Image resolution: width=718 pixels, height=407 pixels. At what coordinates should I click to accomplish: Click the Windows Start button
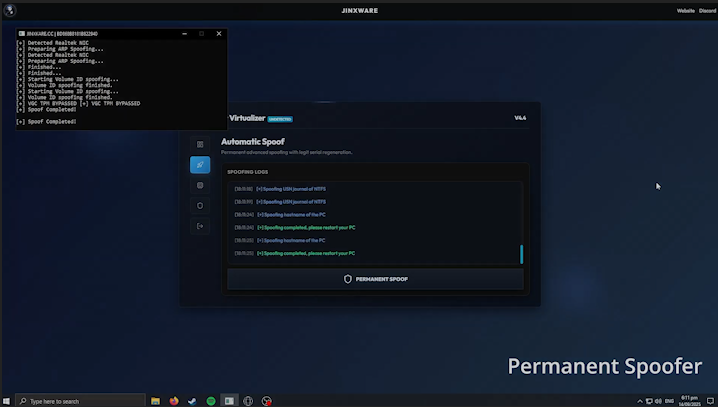7,400
